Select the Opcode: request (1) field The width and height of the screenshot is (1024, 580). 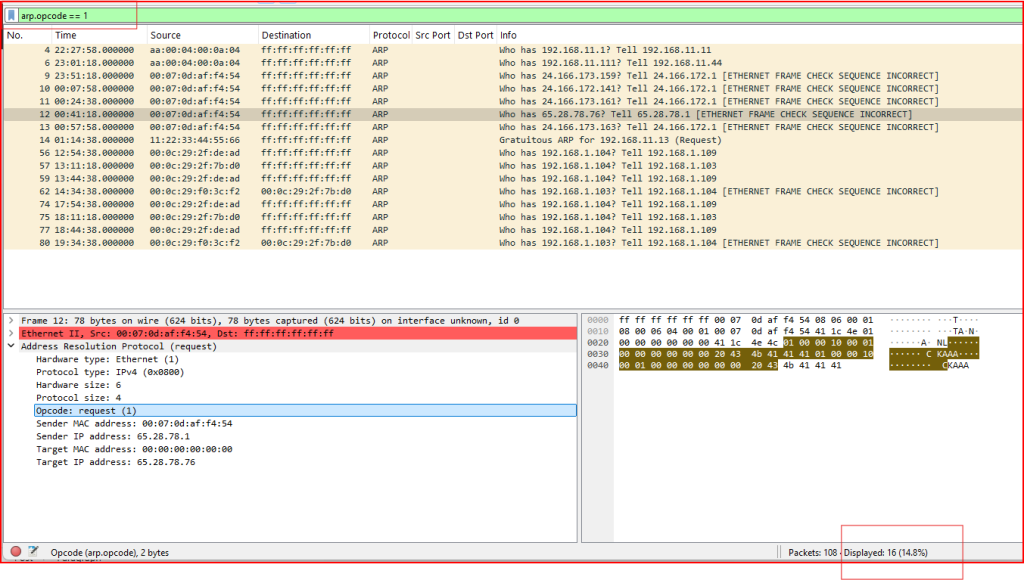pyautogui.click(x=305, y=411)
